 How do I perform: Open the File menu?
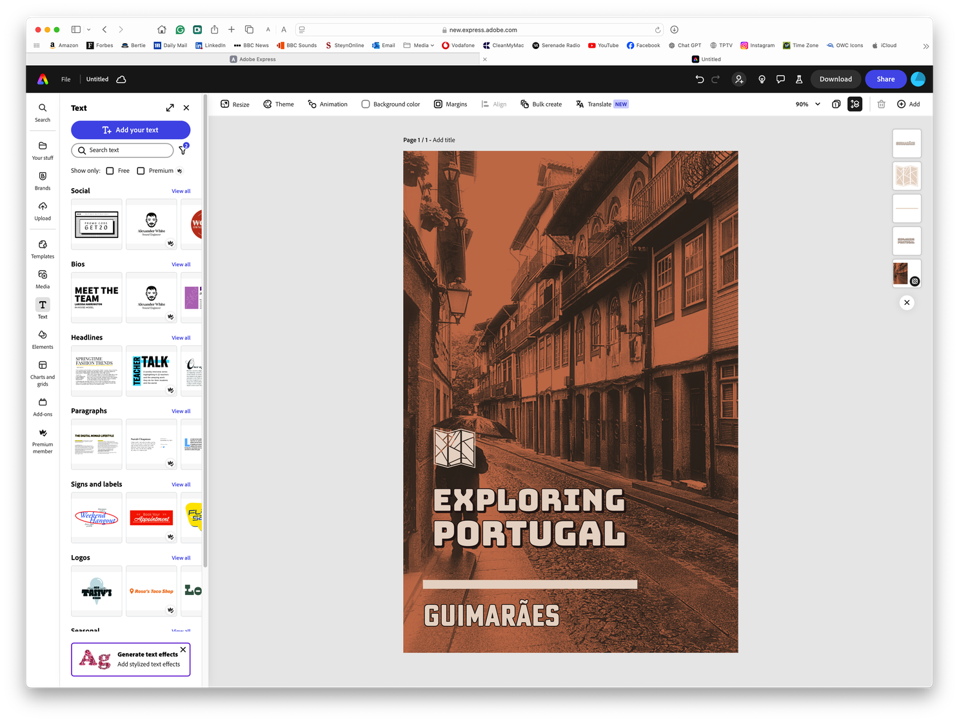[64, 78]
